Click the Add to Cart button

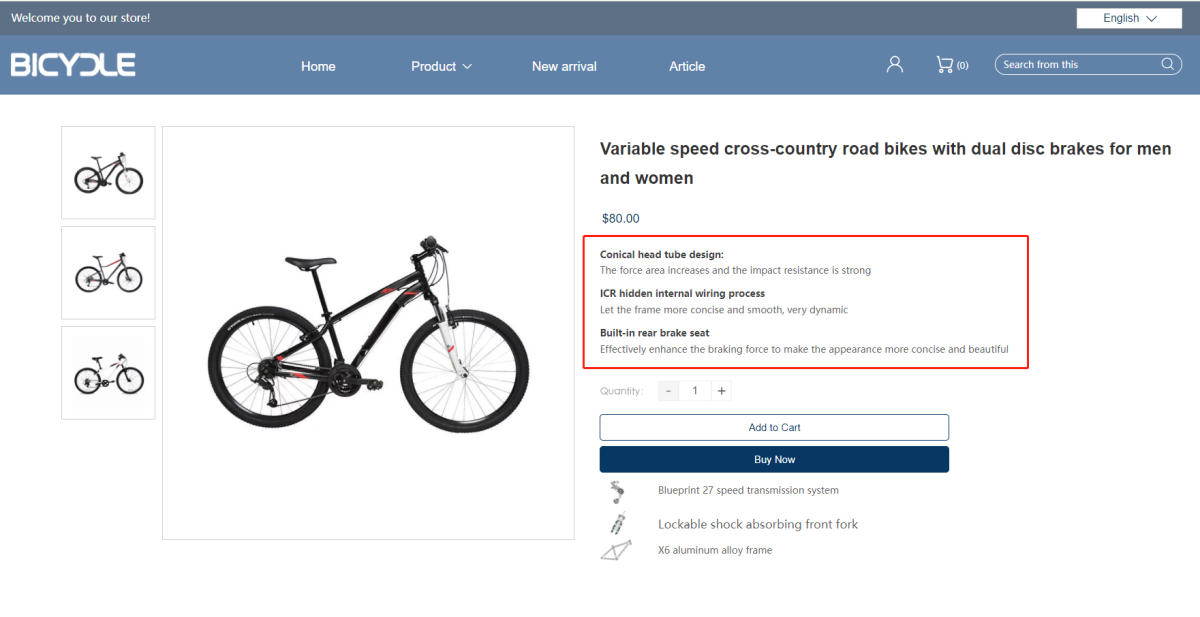[774, 427]
